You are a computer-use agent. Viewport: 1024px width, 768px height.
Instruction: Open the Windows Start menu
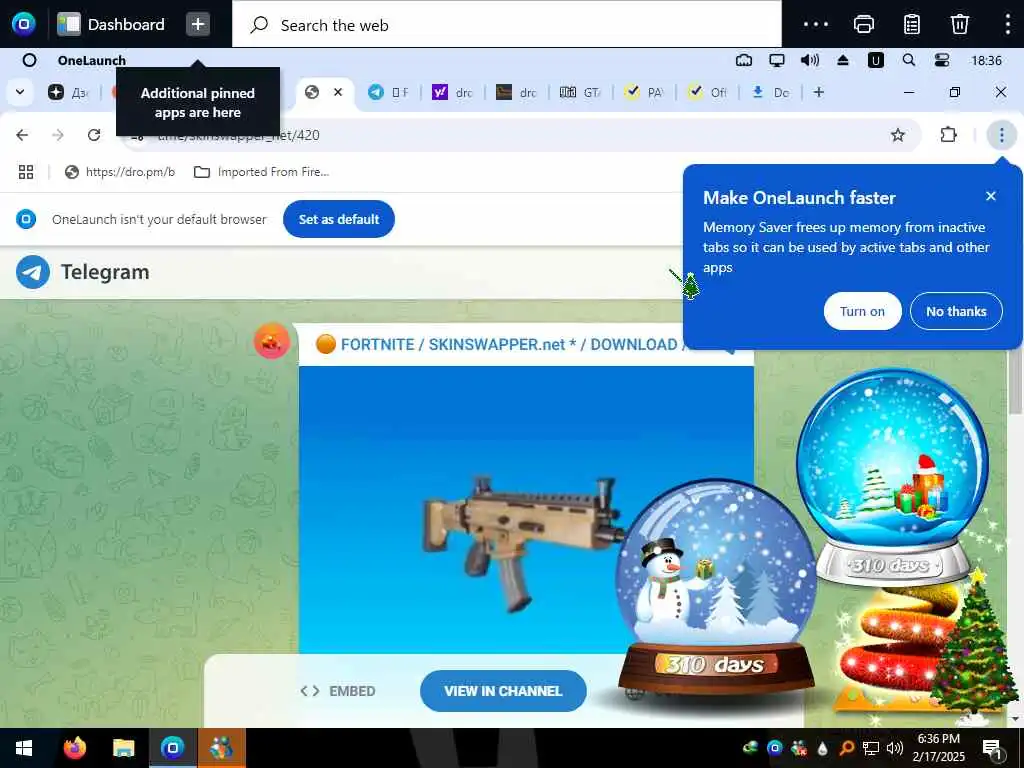(24, 748)
